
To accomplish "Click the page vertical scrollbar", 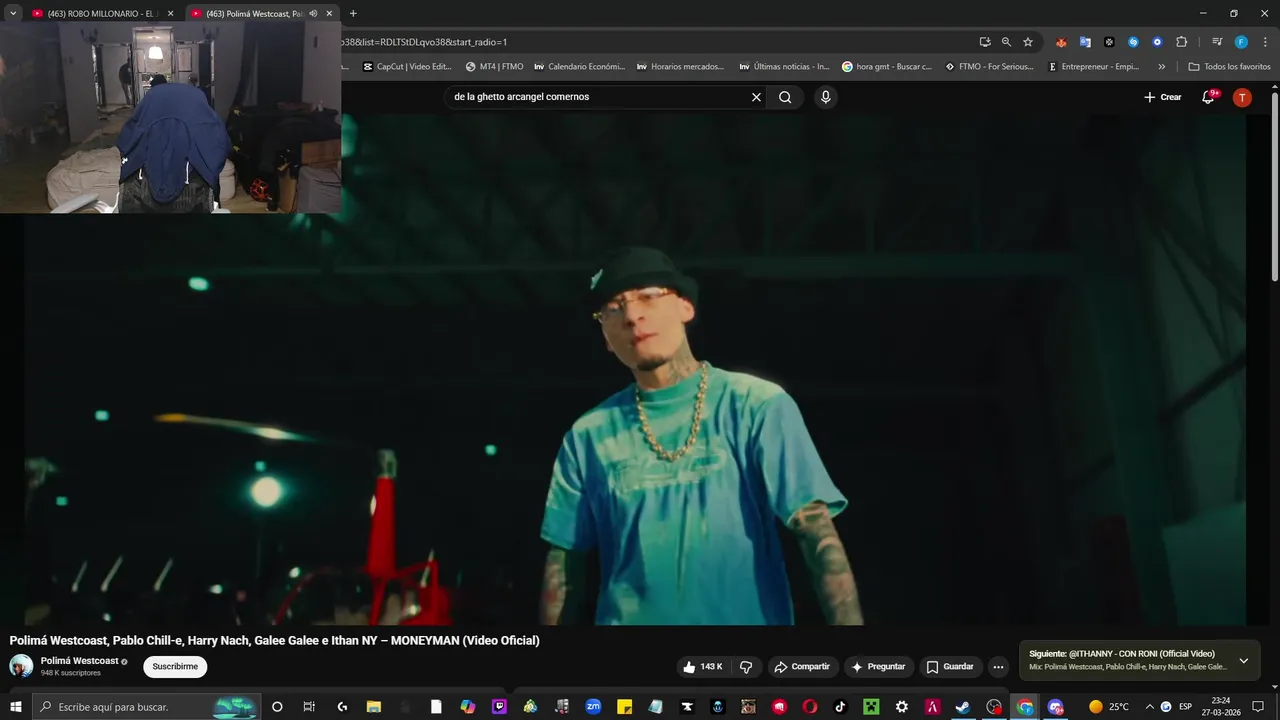I will tap(1274, 185).
